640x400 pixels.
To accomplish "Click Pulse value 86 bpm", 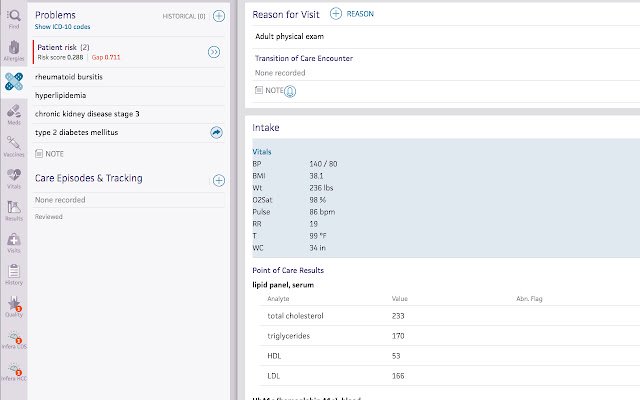I will (322, 212).
